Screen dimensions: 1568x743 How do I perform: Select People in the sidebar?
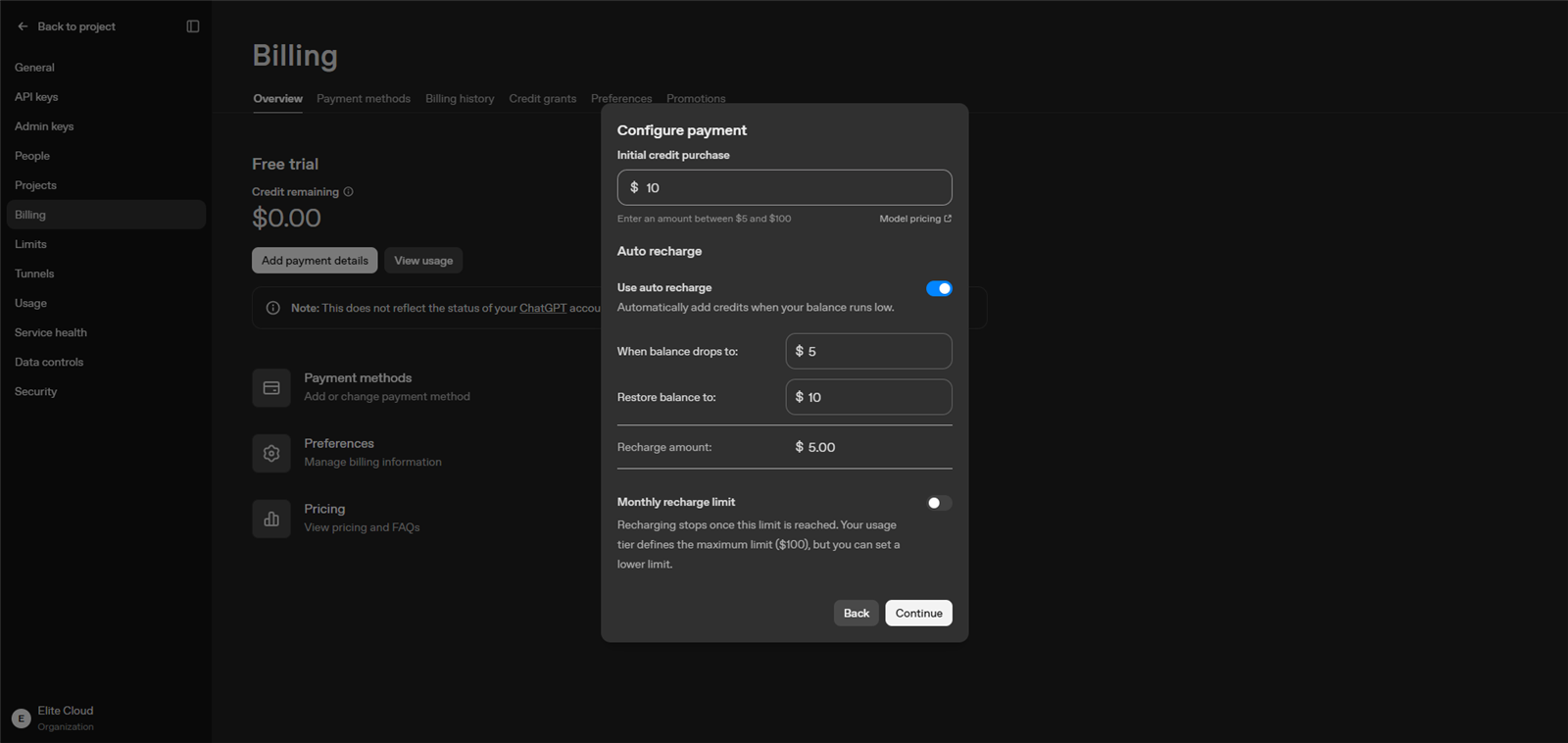click(x=106, y=156)
